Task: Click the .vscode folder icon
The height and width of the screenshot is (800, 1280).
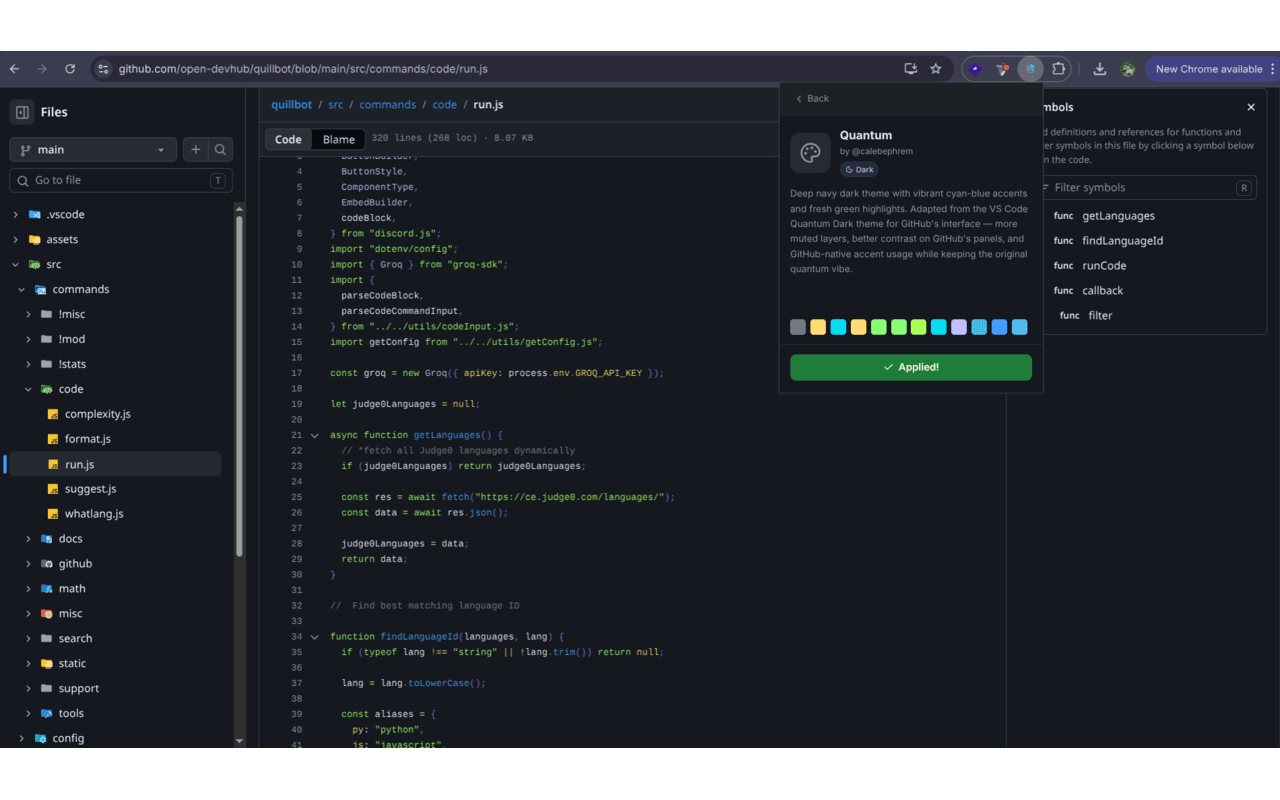Action: click(35, 215)
